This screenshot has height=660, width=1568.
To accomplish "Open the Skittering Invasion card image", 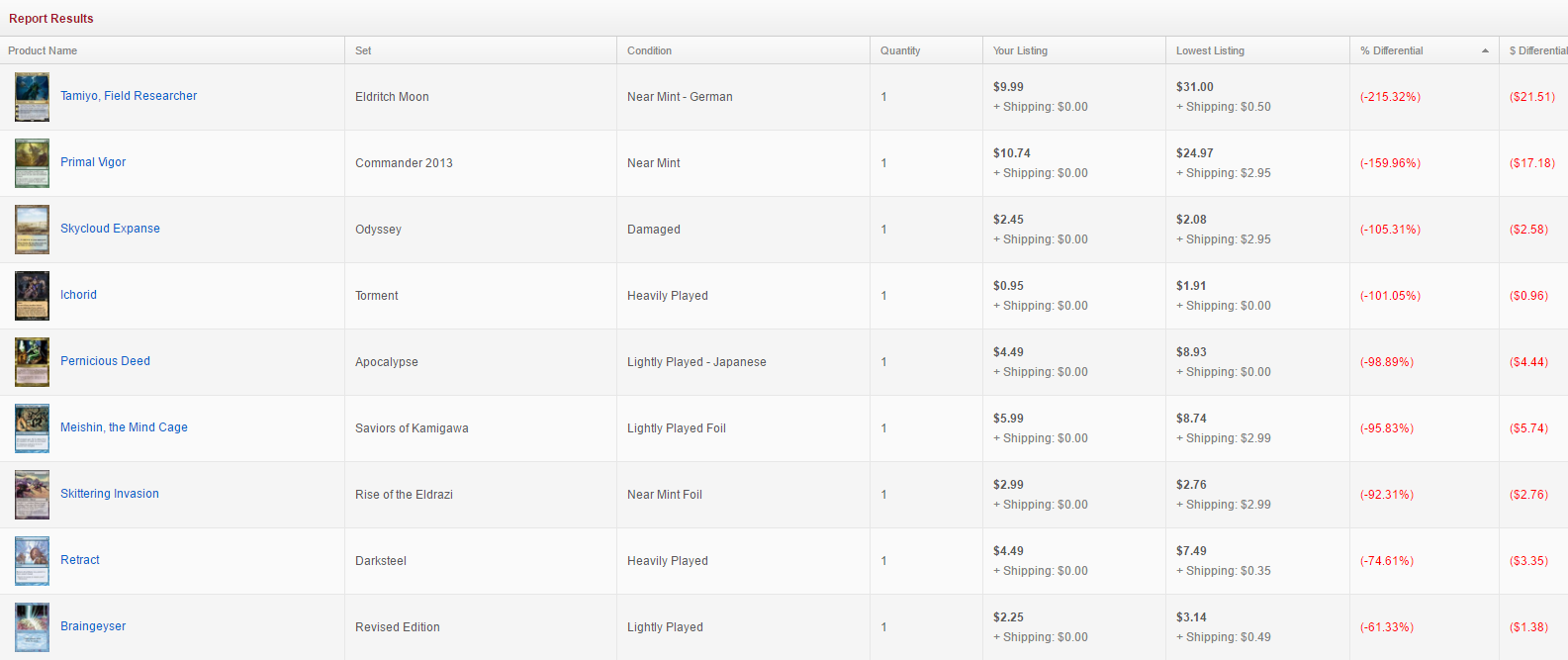I will [x=32, y=495].
